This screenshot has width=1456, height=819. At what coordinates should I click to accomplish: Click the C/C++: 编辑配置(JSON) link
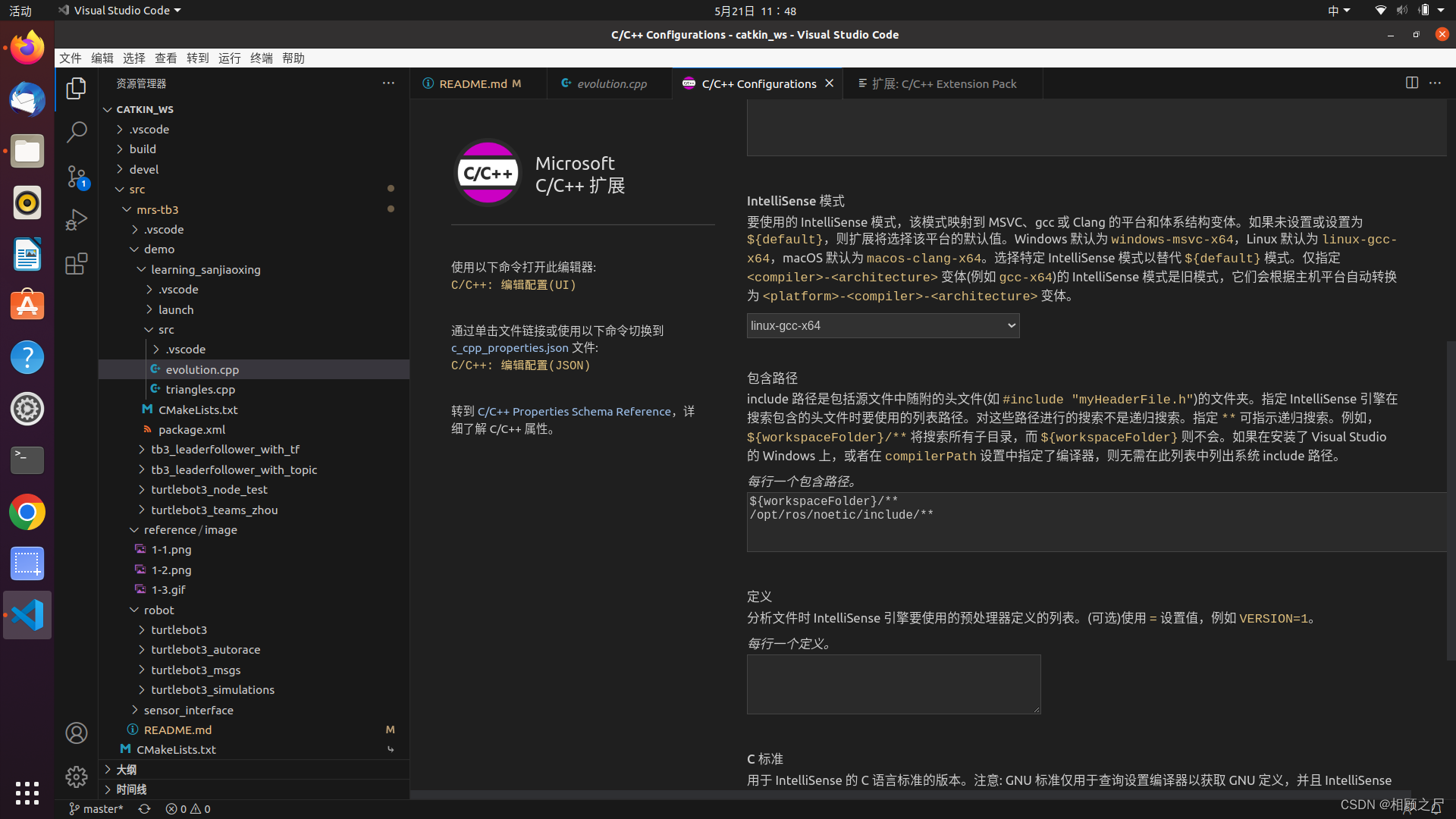520,365
